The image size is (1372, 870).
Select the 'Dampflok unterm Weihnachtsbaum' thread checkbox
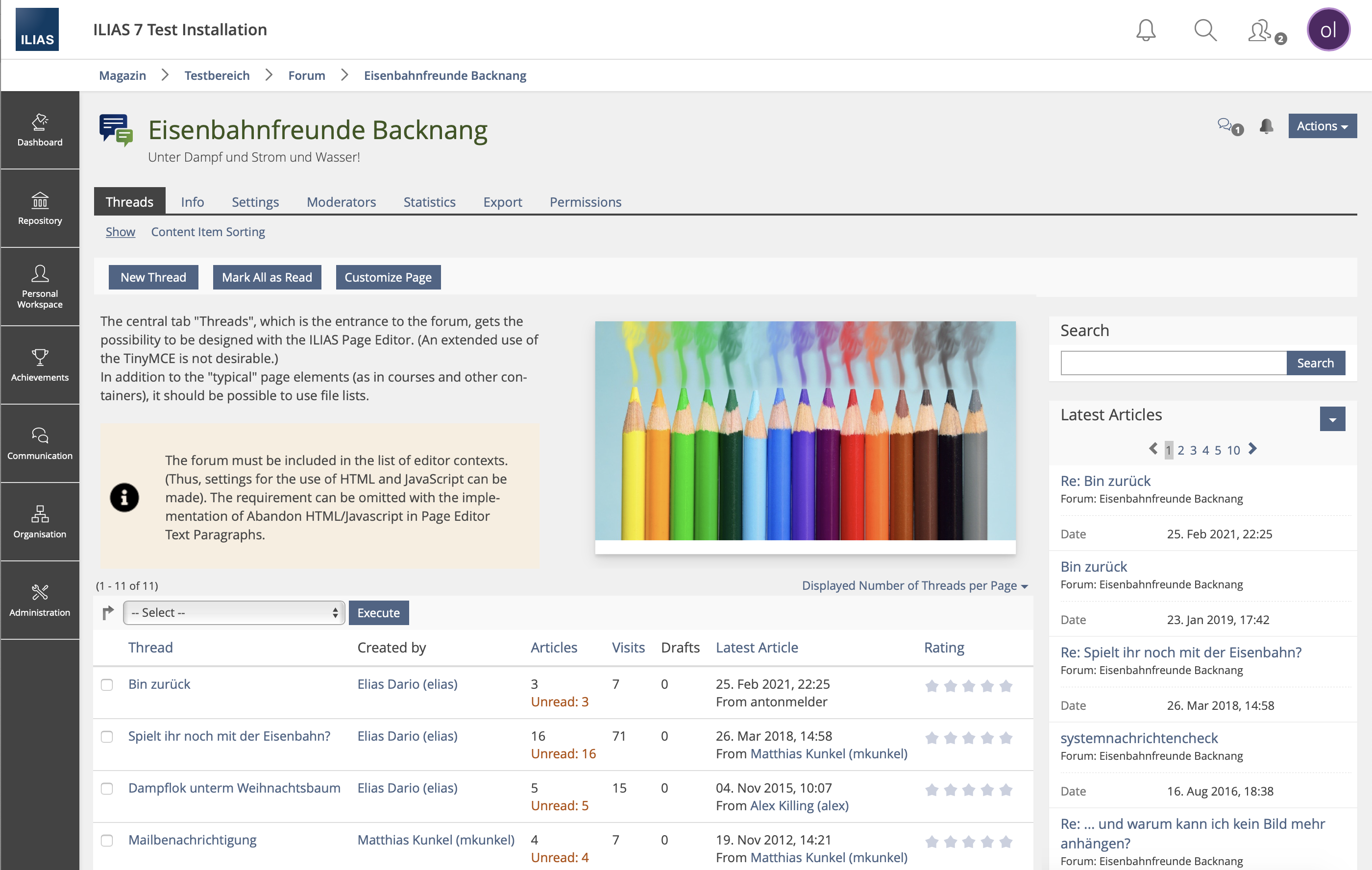point(107,789)
